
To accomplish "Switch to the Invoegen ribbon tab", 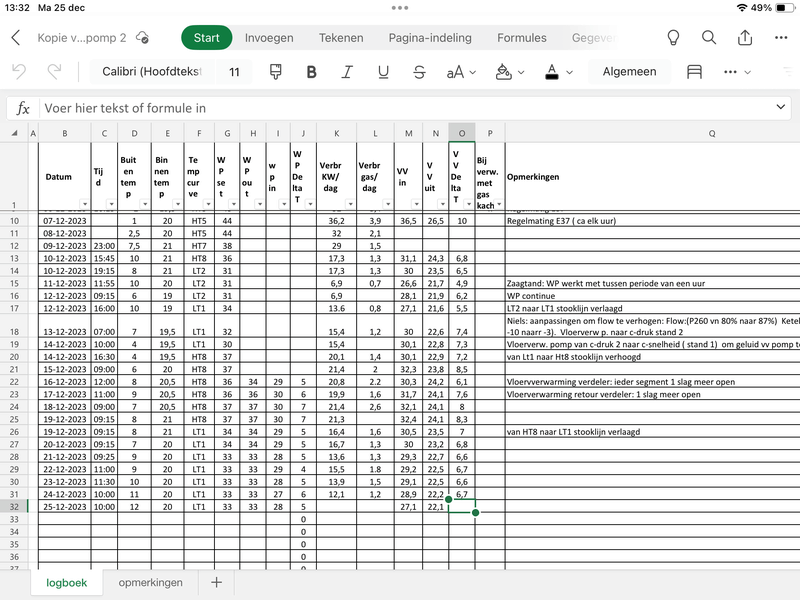I will click(x=269, y=38).
